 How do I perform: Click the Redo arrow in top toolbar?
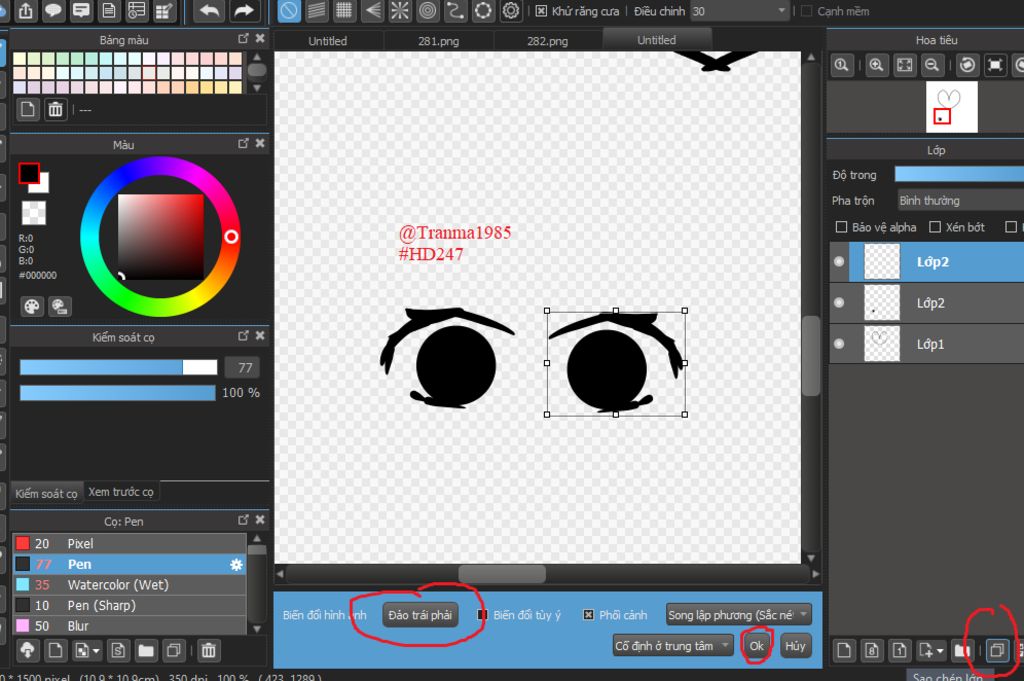coord(243,11)
